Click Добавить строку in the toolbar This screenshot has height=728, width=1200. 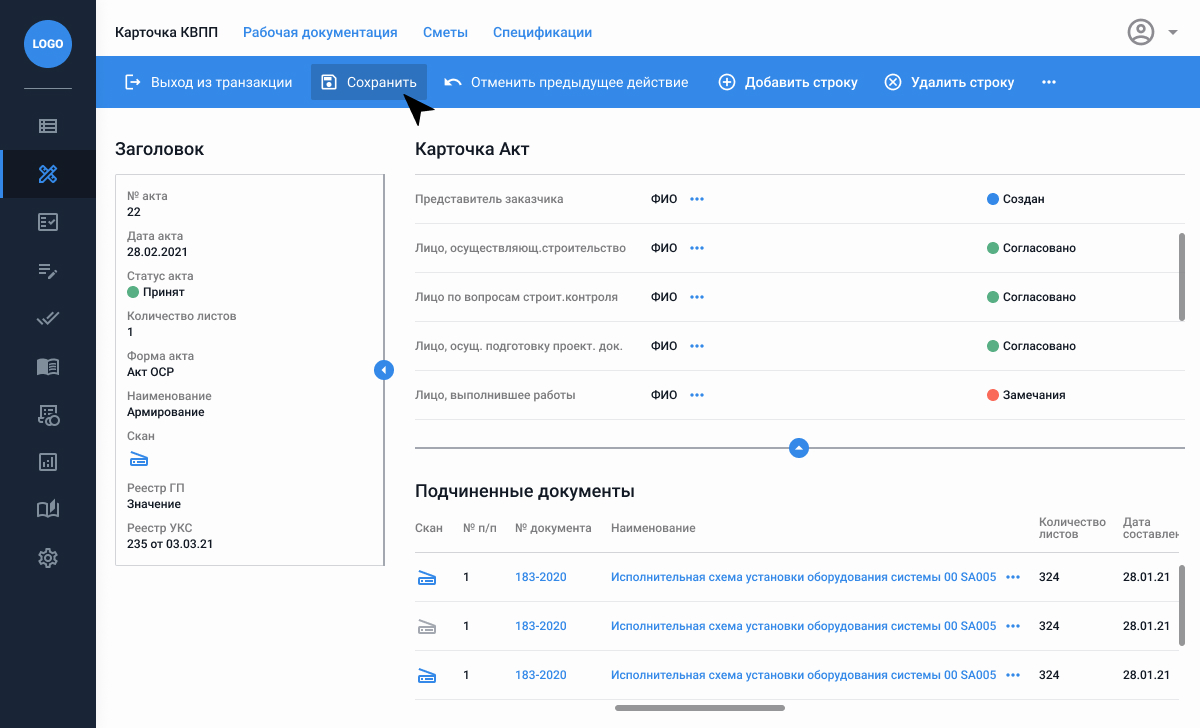point(788,82)
